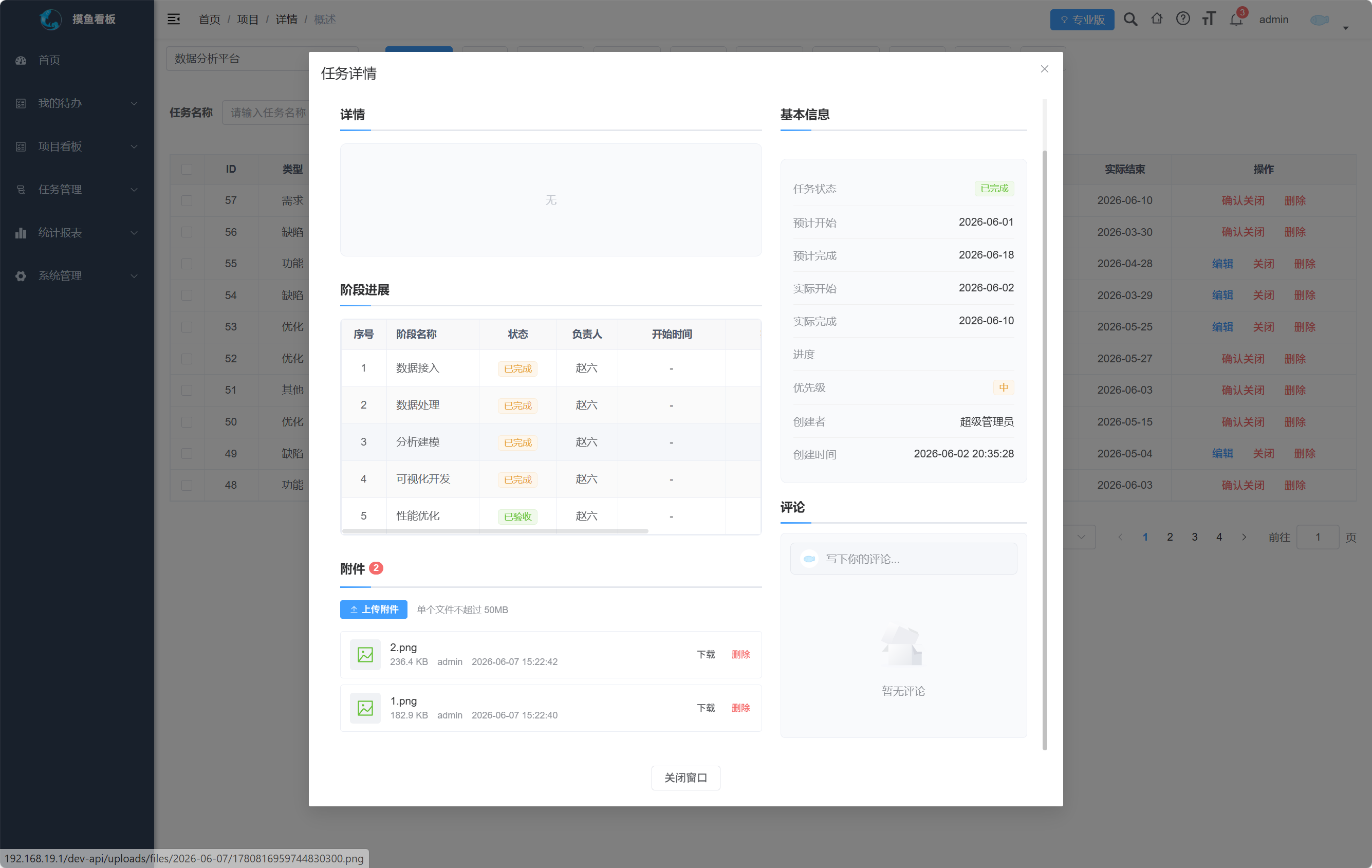Screen dimensions: 1372x868
Task: Expand the 项目看板 menu chevron
Action: coord(134,146)
